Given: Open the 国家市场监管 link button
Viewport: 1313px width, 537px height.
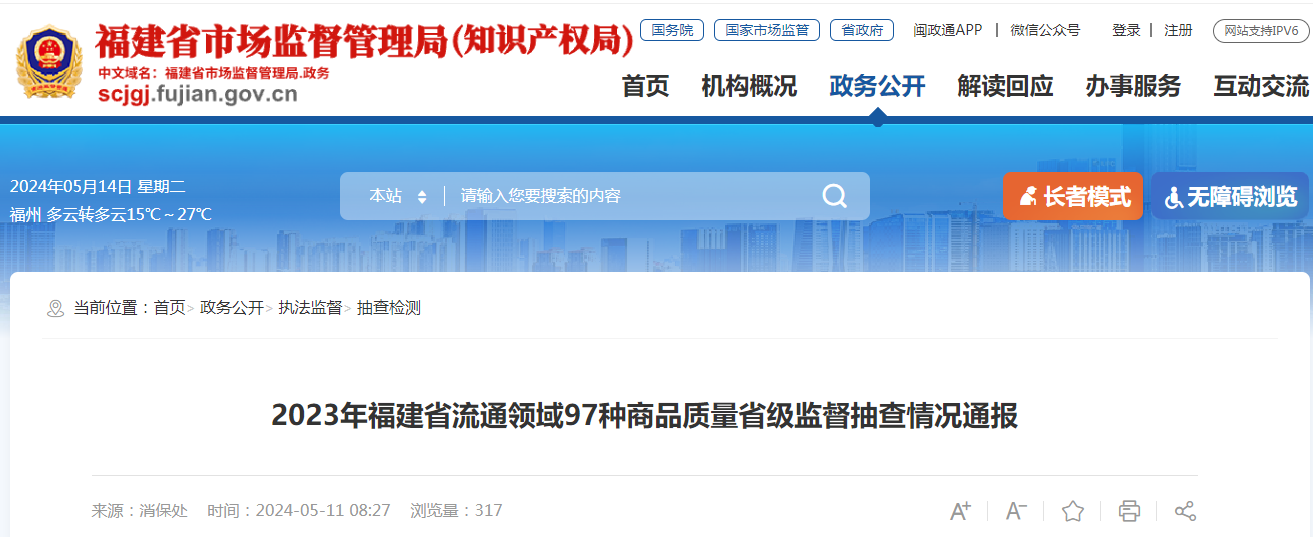Looking at the screenshot, I should click(x=767, y=30).
